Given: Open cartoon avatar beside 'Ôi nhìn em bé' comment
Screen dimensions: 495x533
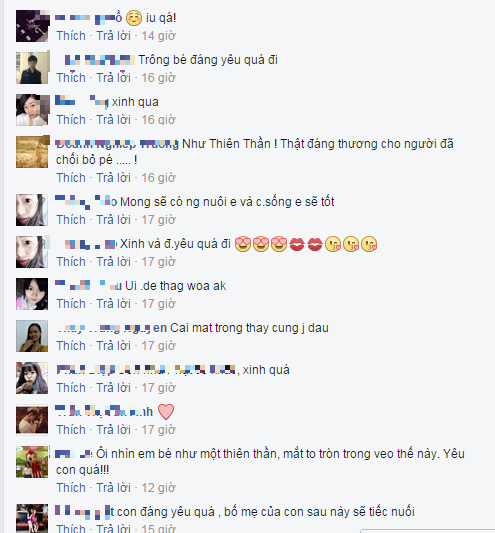Looking at the screenshot, I should click(32, 462).
